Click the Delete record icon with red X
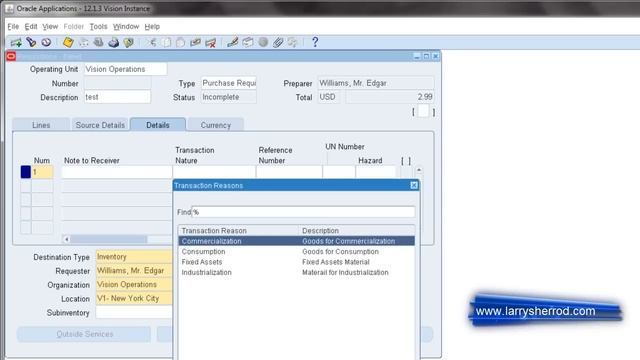 point(211,42)
